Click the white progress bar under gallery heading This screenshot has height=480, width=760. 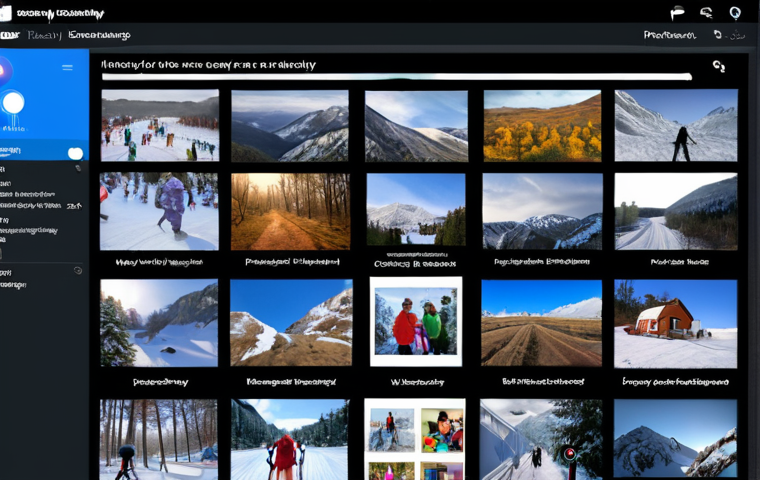[396, 77]
